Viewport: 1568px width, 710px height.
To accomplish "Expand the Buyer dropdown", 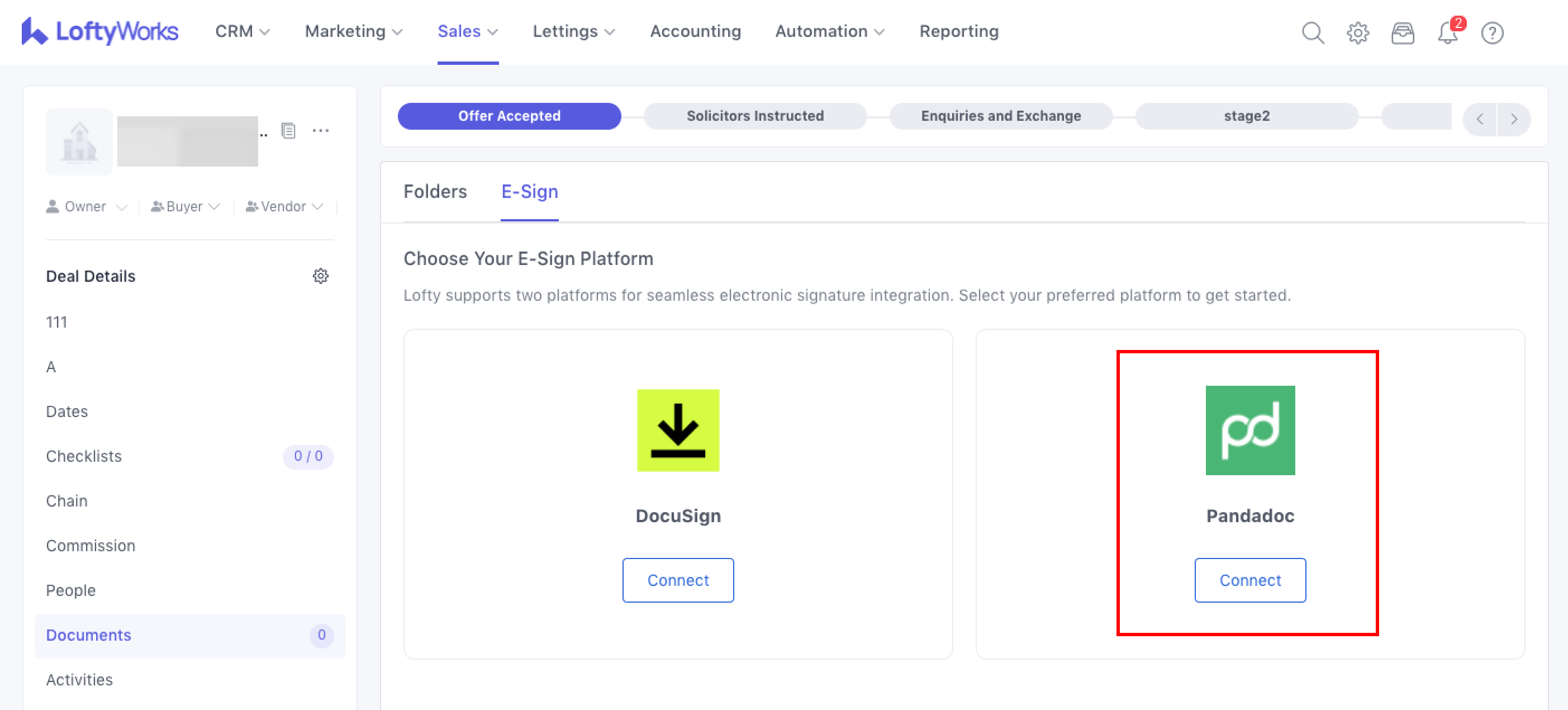I will (x=185, y=206).
